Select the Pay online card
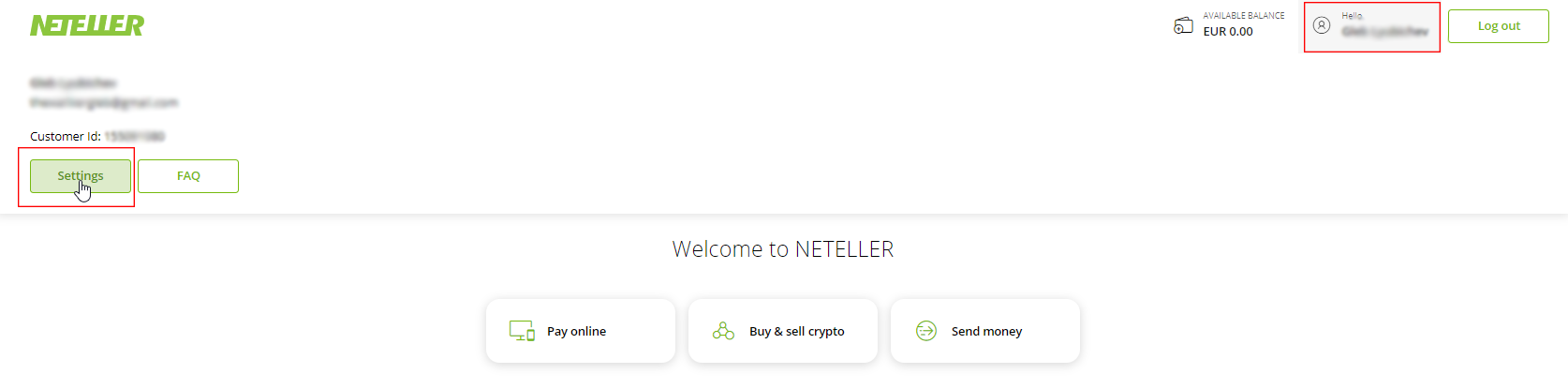The width and height of the screenshot is (1568, 389). click(581, 331)
